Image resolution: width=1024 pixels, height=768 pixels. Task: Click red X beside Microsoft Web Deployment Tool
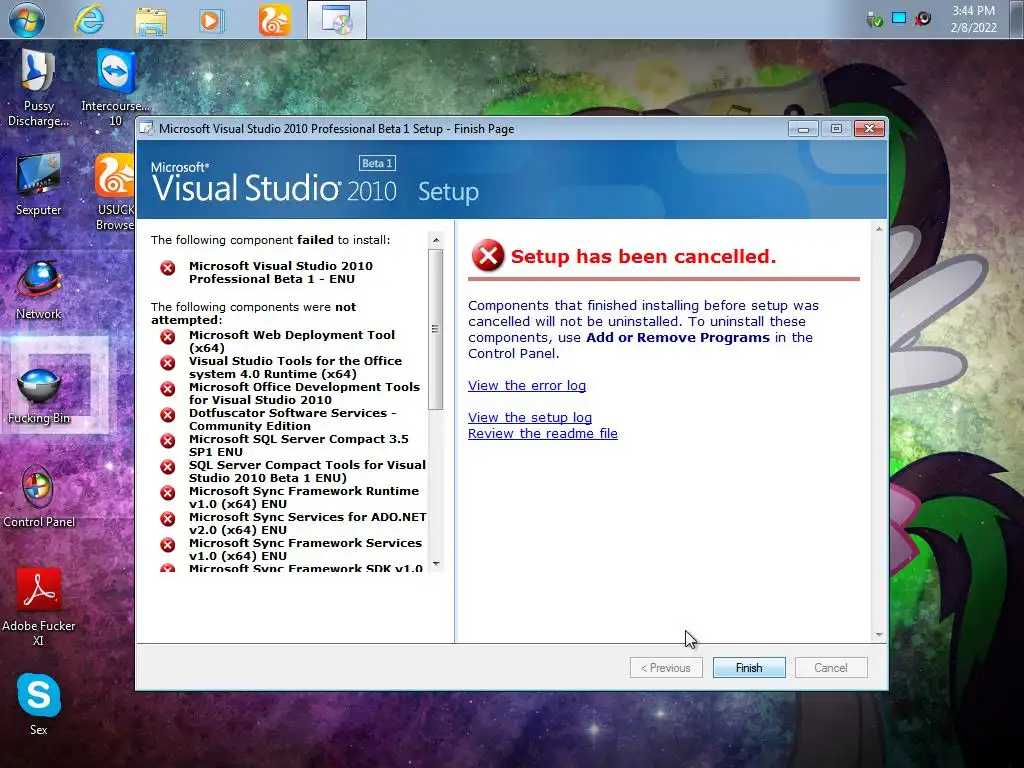pyautogui.click(x=168, y=336)
